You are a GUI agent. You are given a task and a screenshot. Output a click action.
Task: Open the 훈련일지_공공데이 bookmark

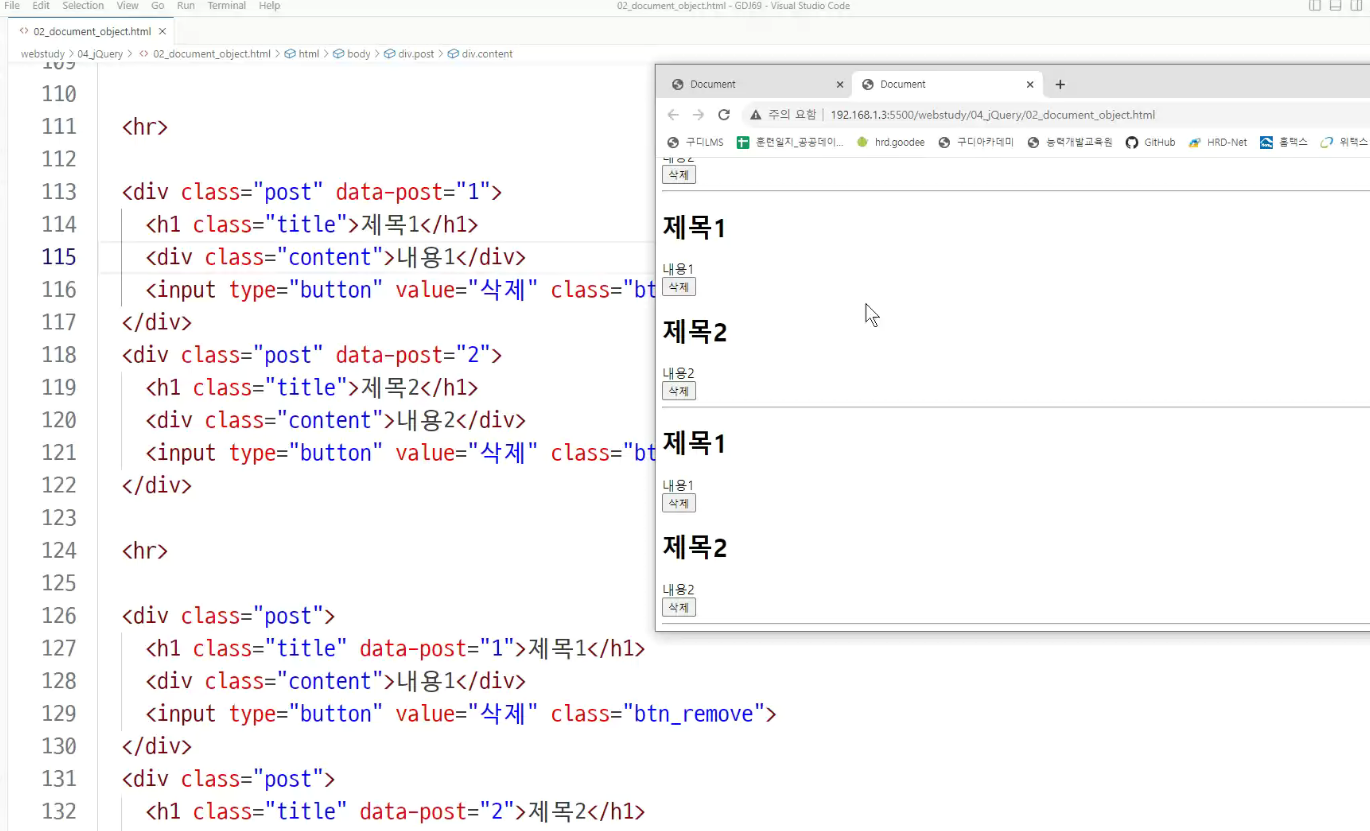(790, 142)
